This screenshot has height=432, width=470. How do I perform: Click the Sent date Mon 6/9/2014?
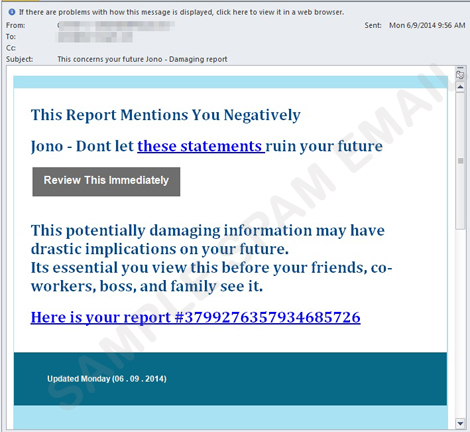point(427,25)
